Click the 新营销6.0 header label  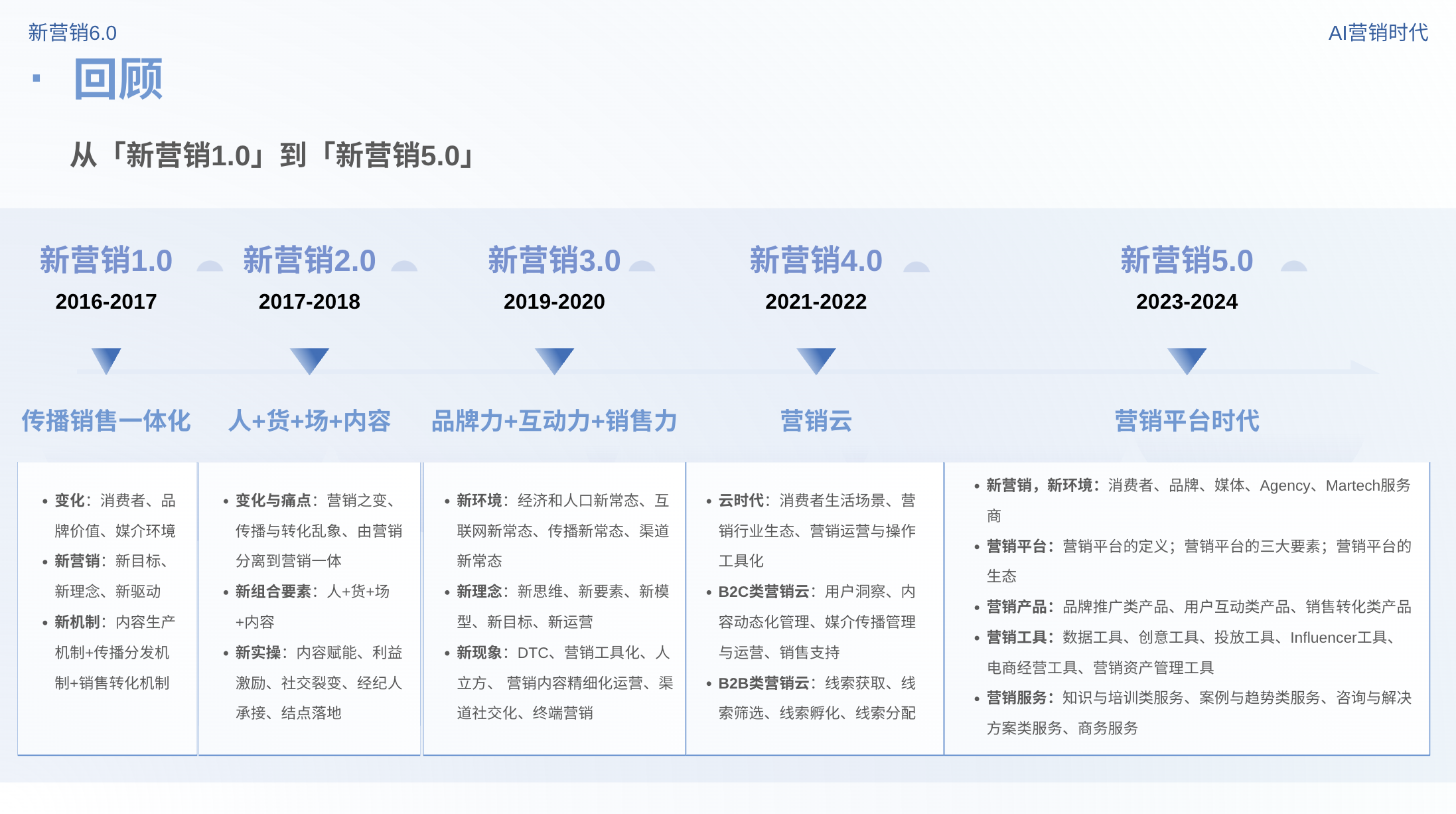pyautogui.click(x=72, y=33)
